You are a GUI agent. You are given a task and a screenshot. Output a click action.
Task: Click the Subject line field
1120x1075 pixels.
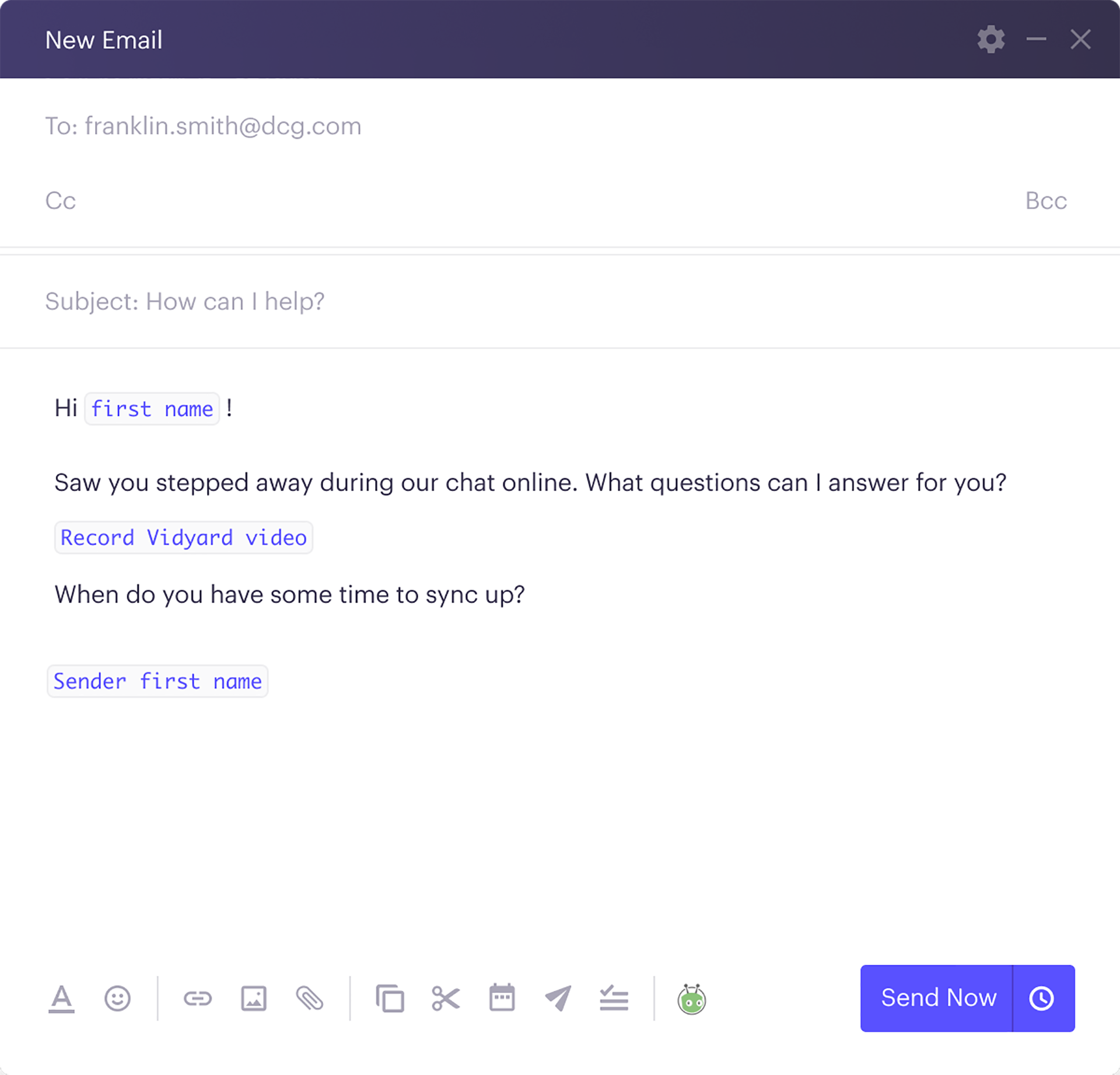185,301
